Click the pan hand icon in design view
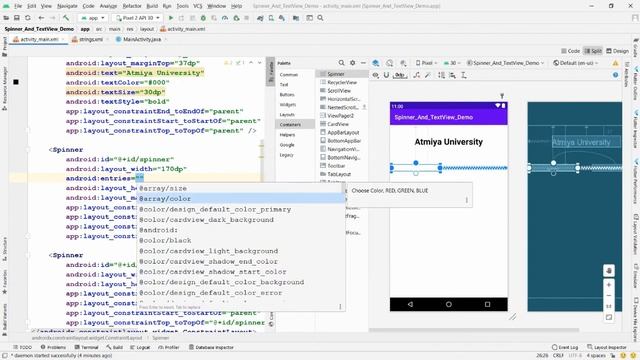Viewport: 640px width, 360px height. point(609,271)
